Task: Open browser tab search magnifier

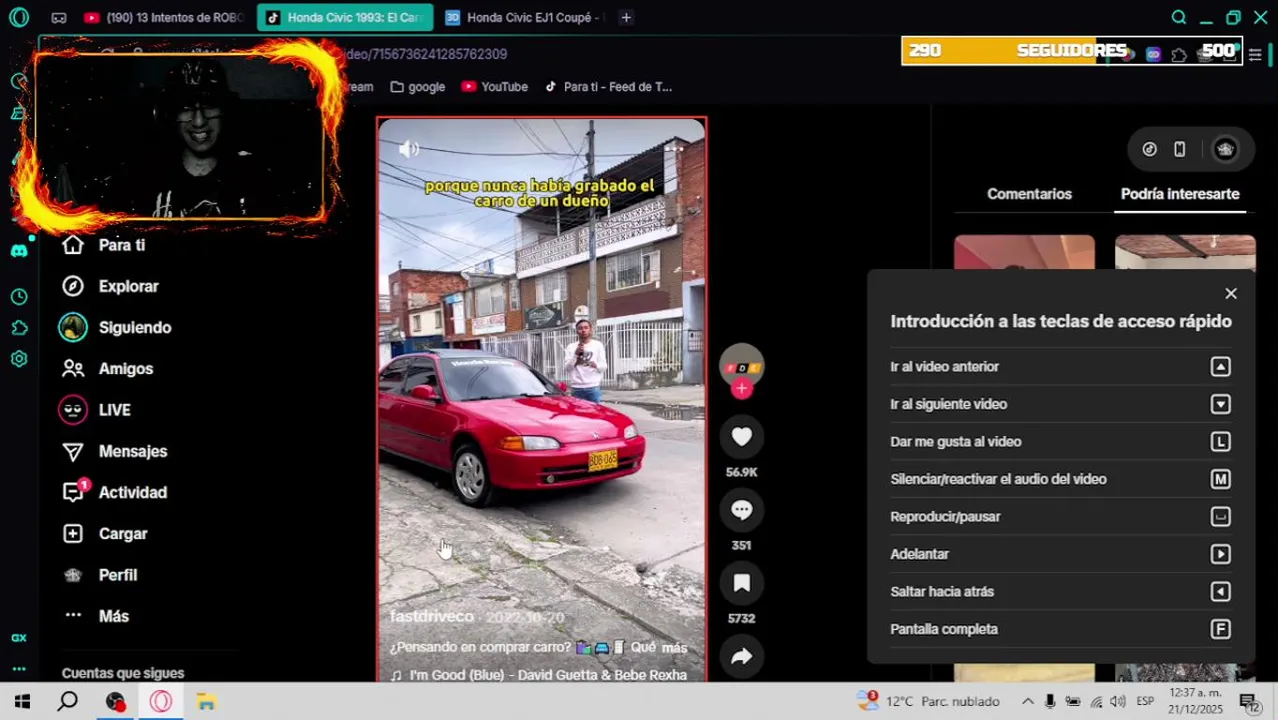Action: (1179, 17)
